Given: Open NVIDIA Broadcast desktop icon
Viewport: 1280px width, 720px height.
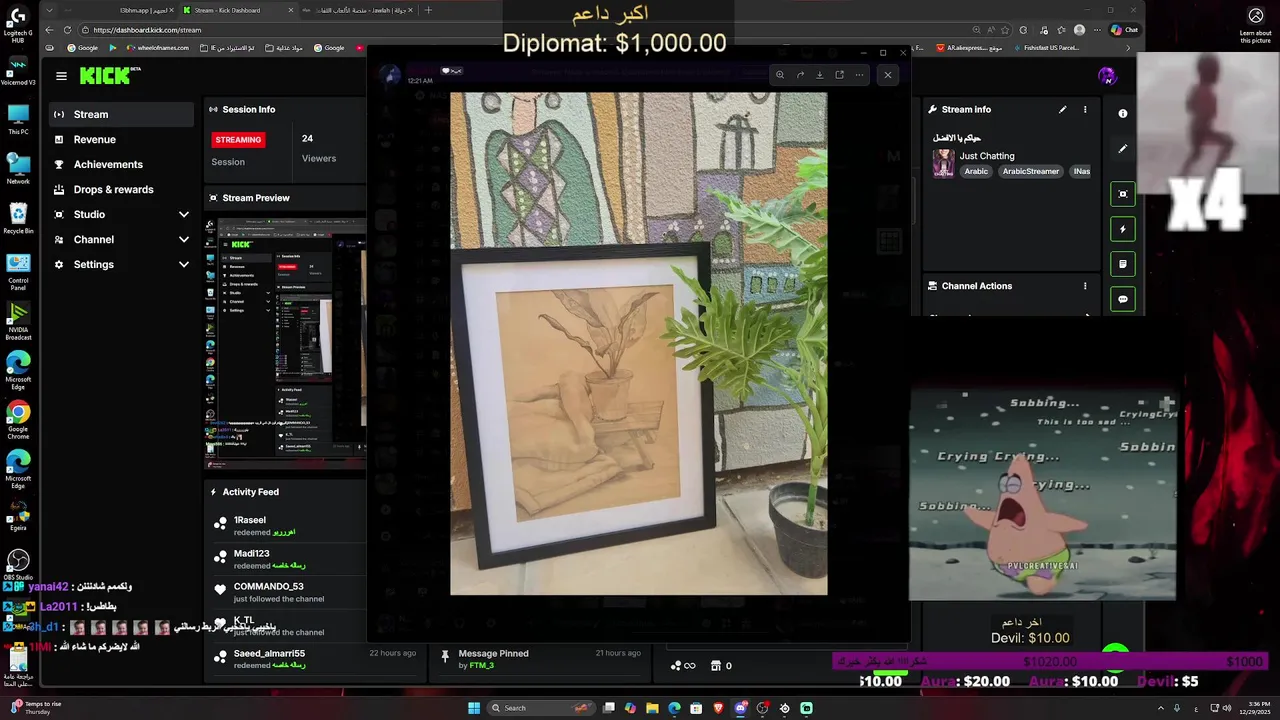Looking at the screenshot, I should pyautogui.click(x=18, y=321).
